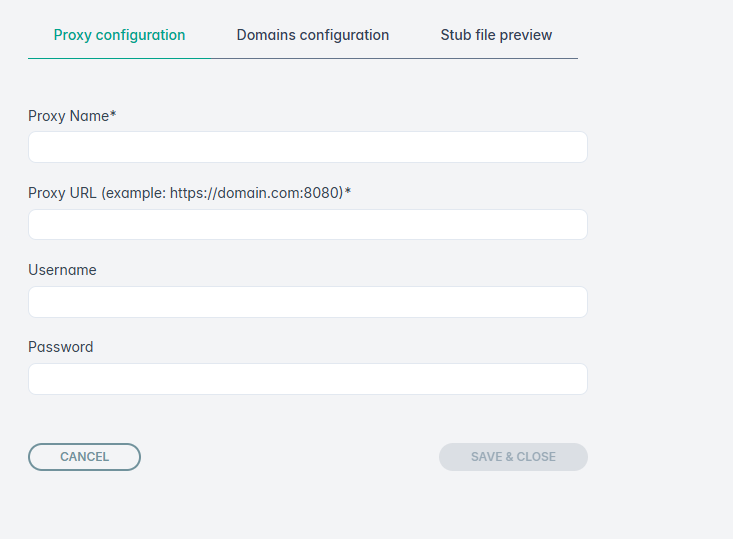
Task: Click the Password label above its field
Action: (60, 347)
